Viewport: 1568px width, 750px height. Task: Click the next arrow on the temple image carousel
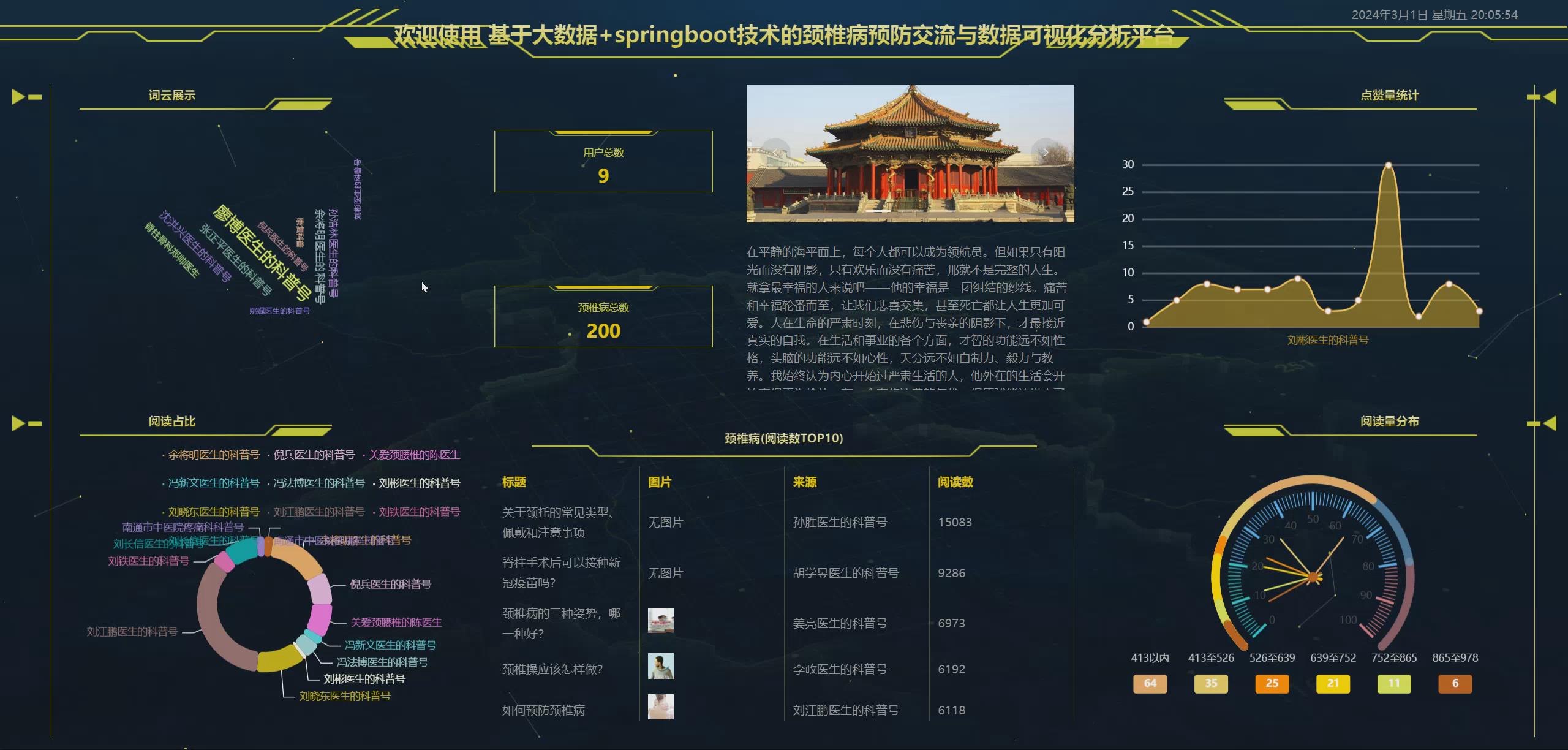(1046, 152)
